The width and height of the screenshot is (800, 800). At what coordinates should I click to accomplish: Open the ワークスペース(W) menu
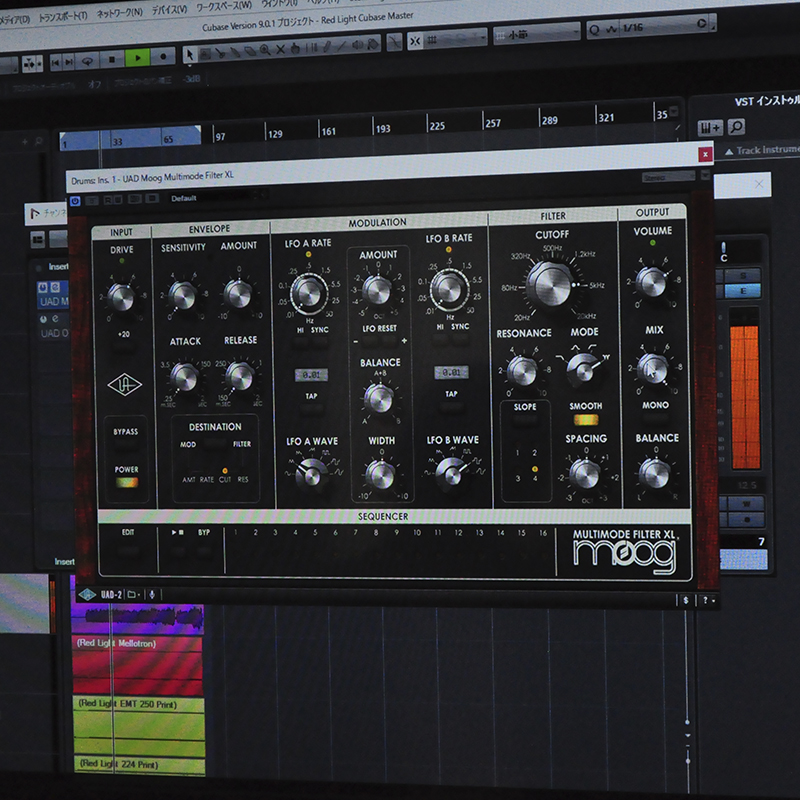point(224,6)
